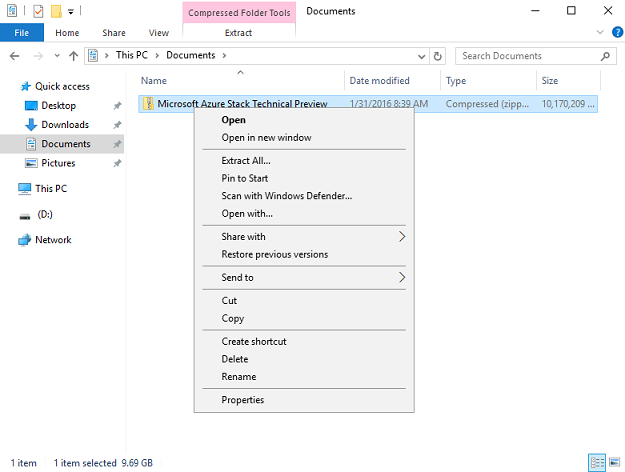Viewport: 625px width, 472px height.
Task: Expand the address bar history dropdown
Action: [421, 57]
